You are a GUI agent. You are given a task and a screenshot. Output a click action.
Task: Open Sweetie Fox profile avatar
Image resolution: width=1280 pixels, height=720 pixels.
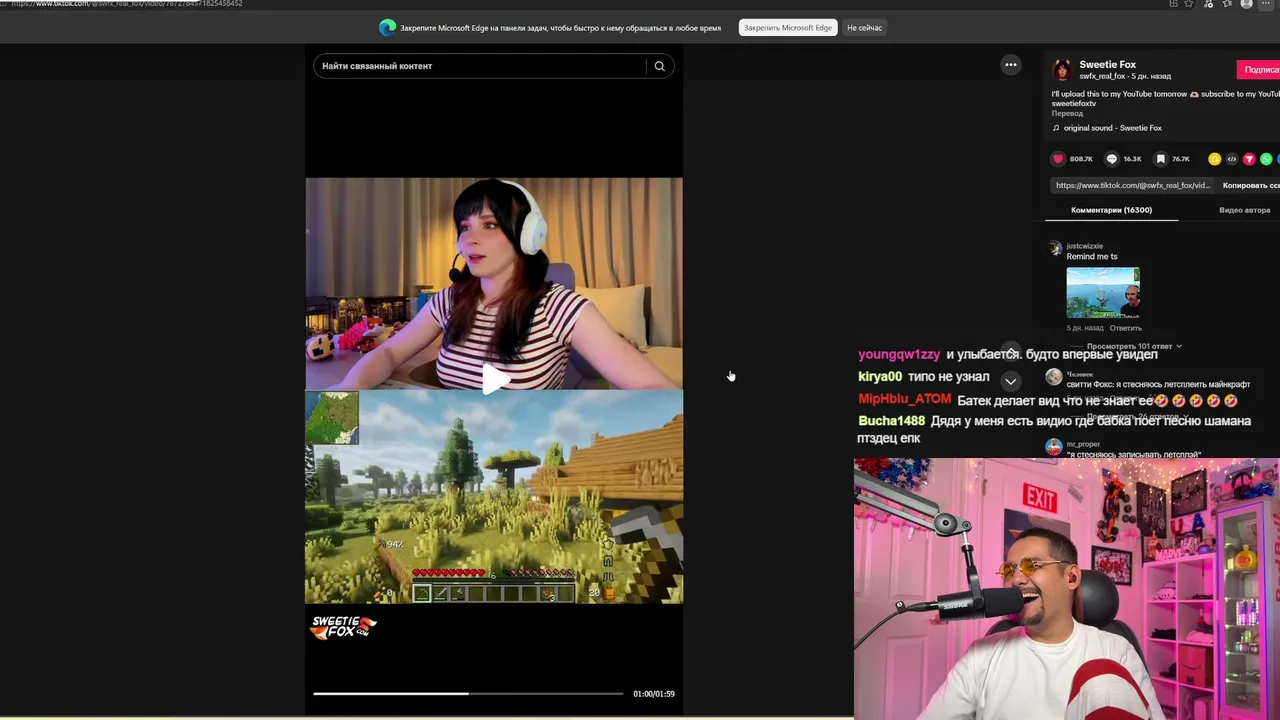coord(1062,69)
